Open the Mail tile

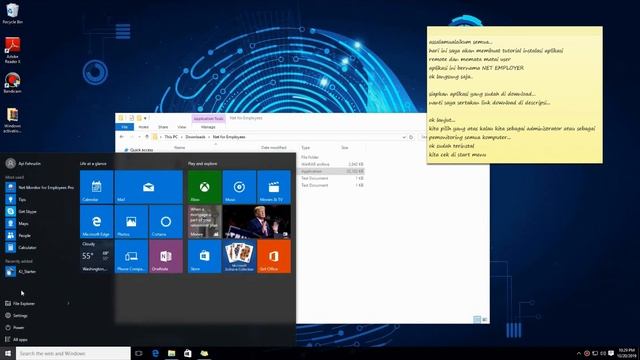click(x=149, y=187)
